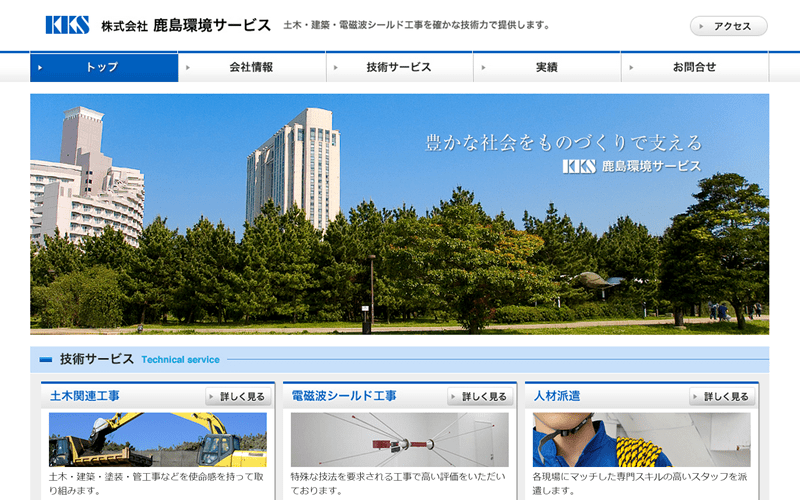
Task: Click the excavator thumbnail image
Action: 158,440
